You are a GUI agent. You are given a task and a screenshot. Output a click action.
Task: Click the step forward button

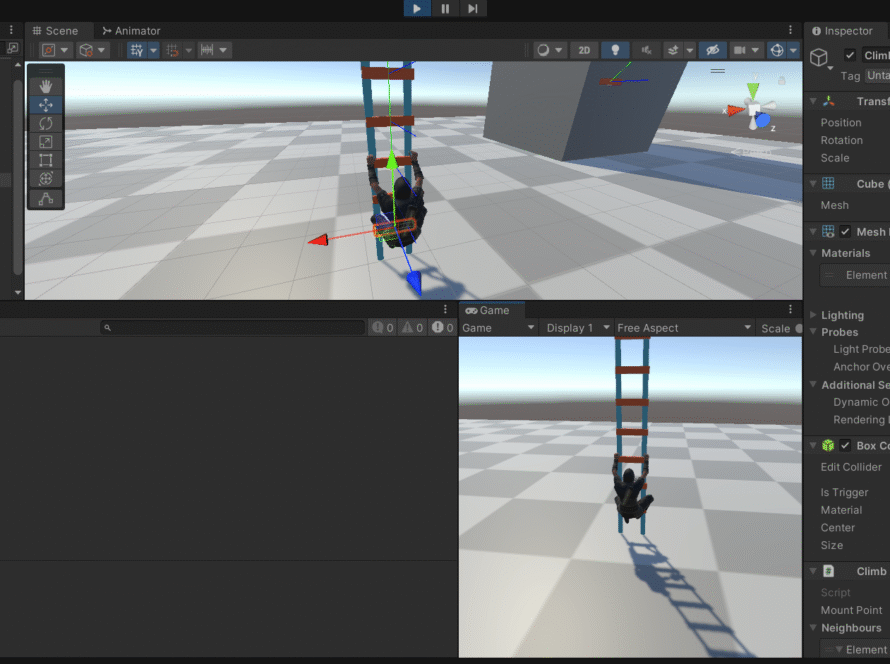click(473, 9)
